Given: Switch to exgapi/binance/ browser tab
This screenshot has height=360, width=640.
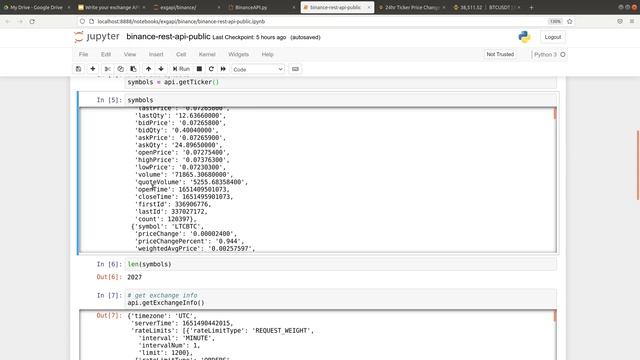Looking at the screenshot, I should click(186, 7).
